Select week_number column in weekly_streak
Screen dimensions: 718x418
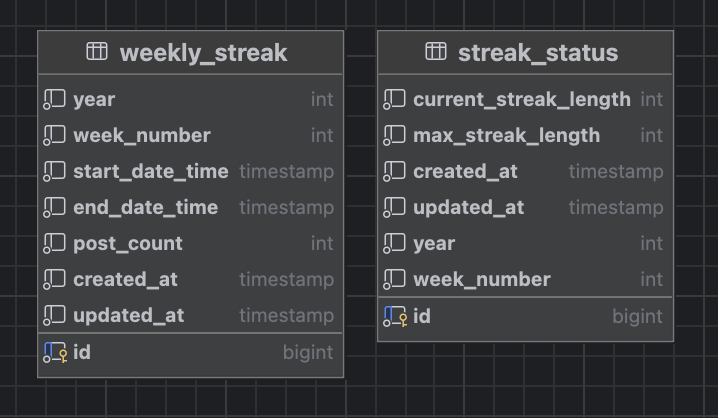pyautogui.click(x=190, y=136)
